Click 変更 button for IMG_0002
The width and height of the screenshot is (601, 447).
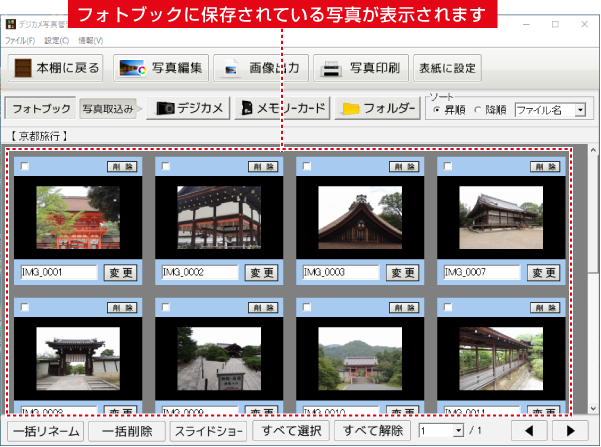click(x=261, y=272)
